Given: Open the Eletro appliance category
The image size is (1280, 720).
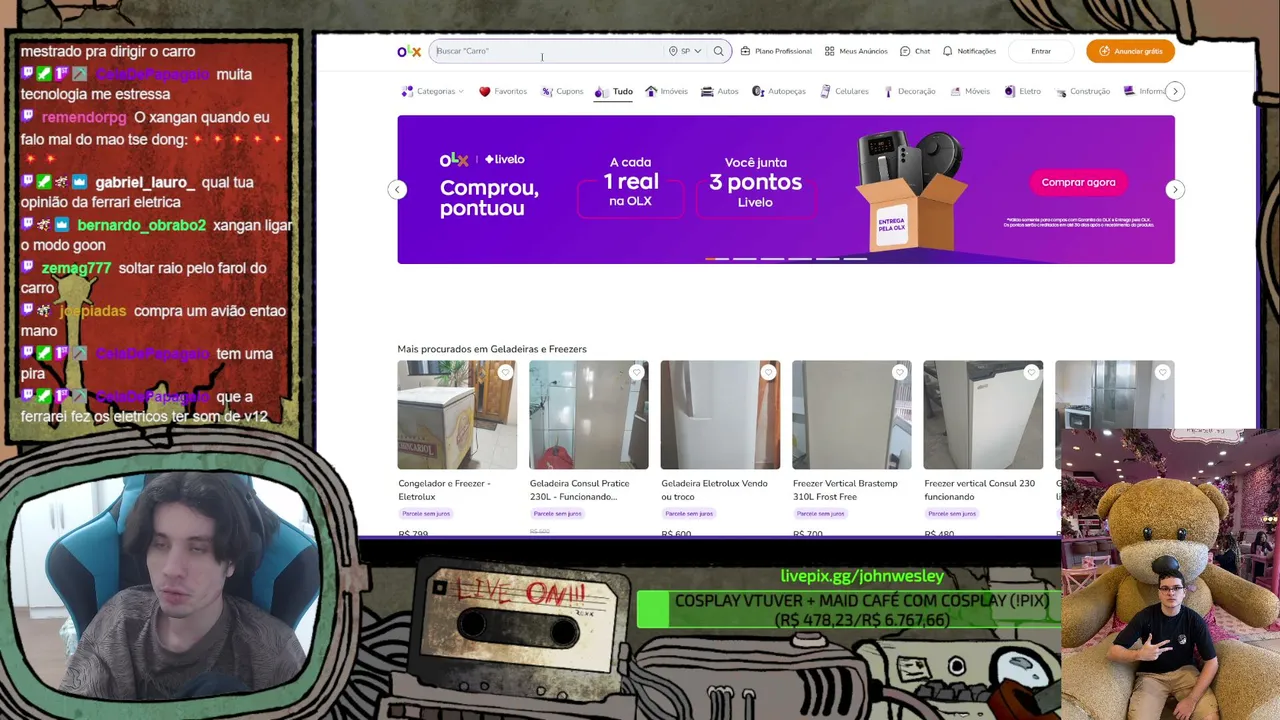Looking at the screenshot, I should [x=1023, y=91].
